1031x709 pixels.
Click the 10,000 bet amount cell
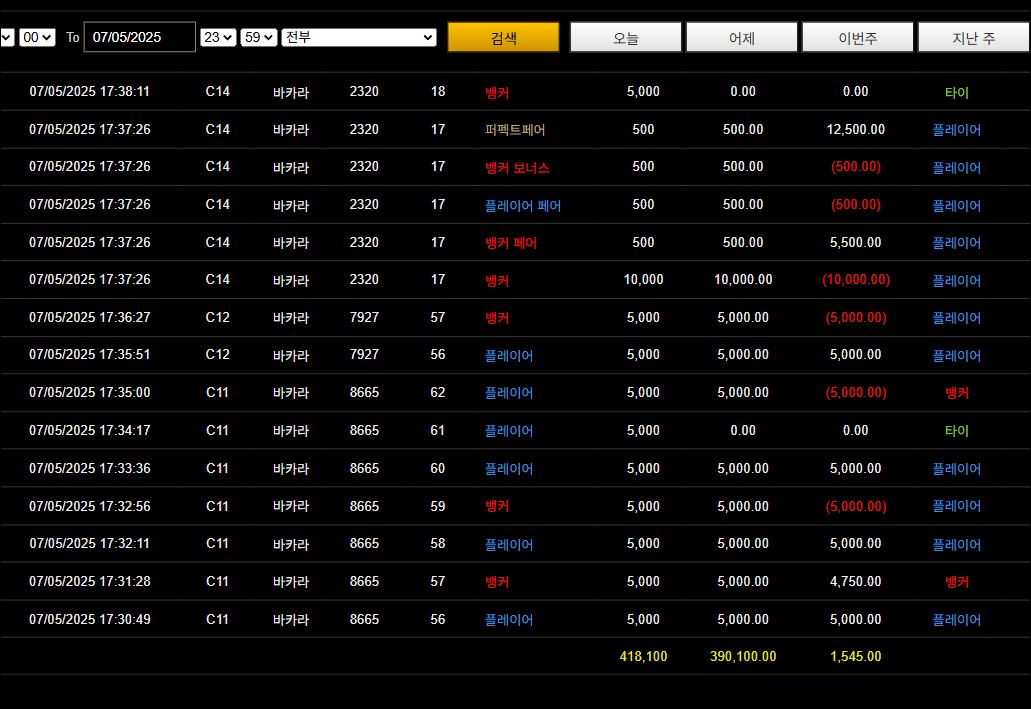[643, 280]
